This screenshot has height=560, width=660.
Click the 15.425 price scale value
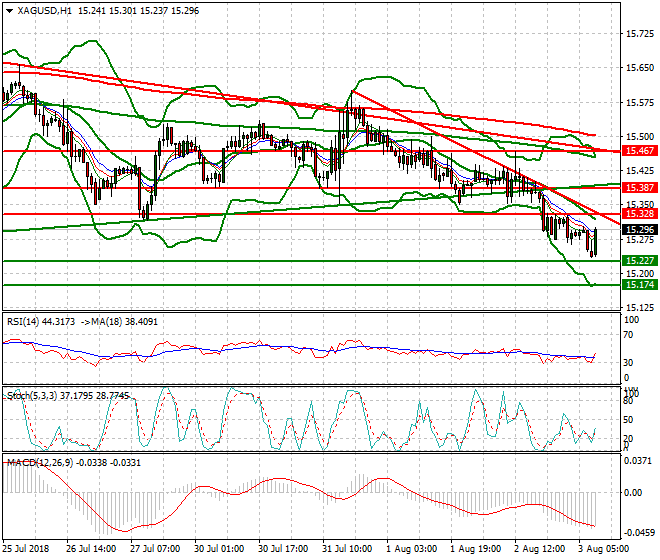pyautogui.click(x=640, y=171)
